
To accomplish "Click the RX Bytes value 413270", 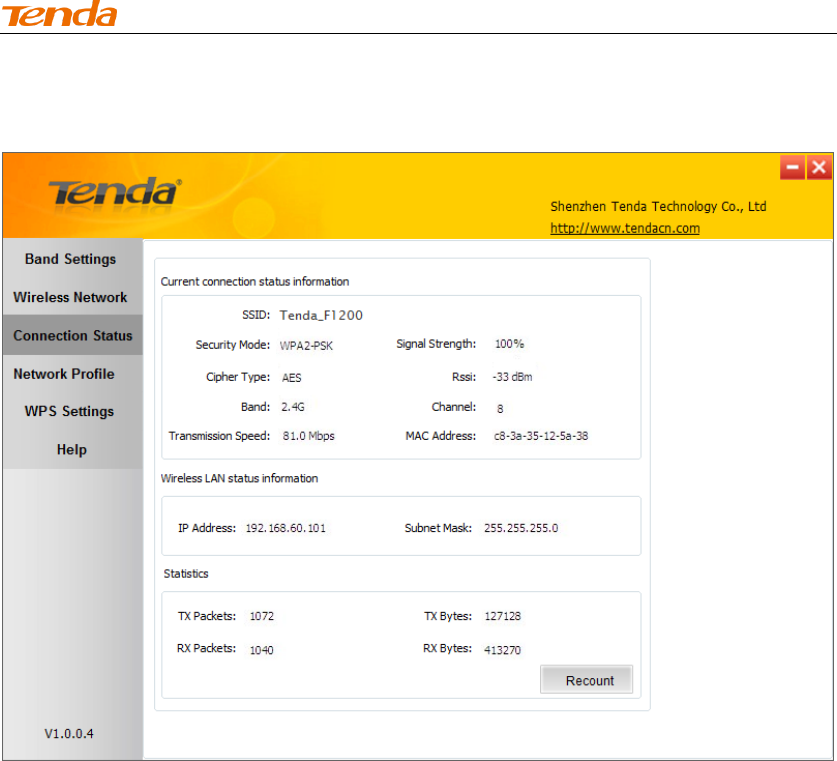I will [502, 651].
